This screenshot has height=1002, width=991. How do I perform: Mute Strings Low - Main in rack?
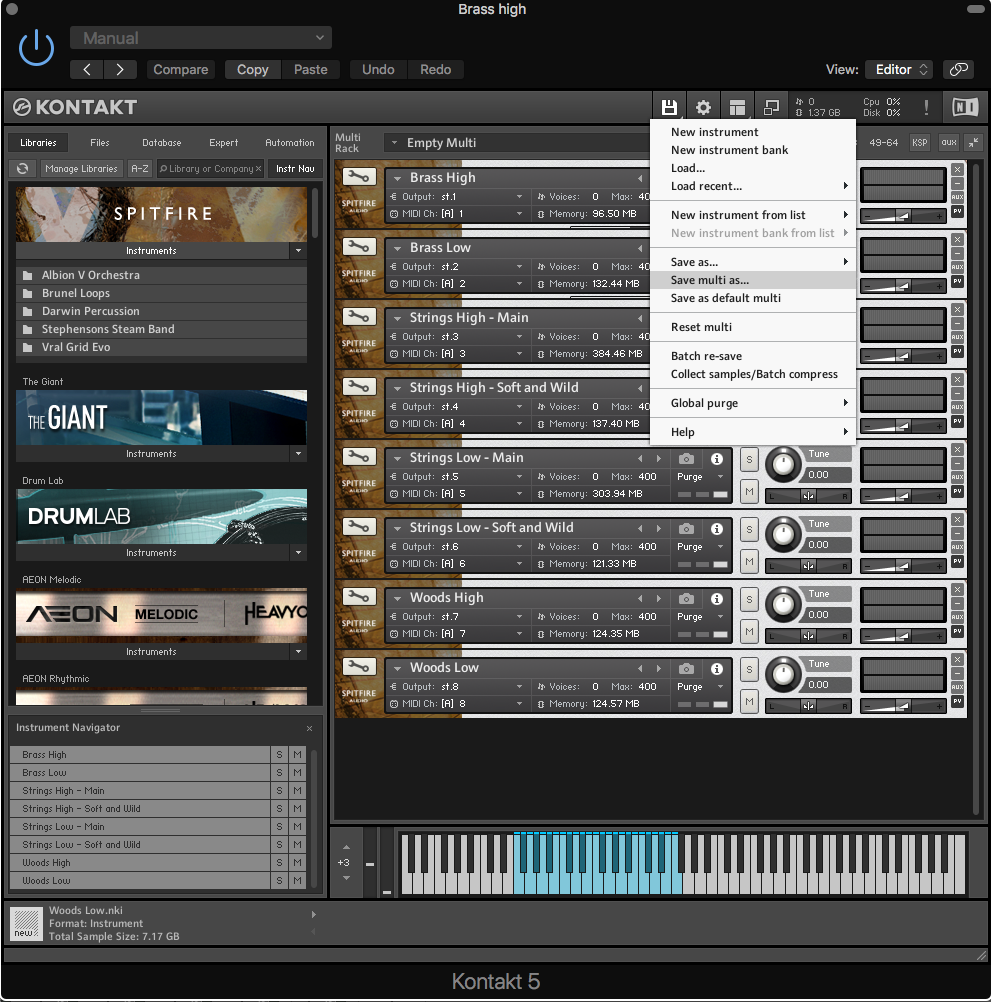pyautogui.click(x=749, y=491)
